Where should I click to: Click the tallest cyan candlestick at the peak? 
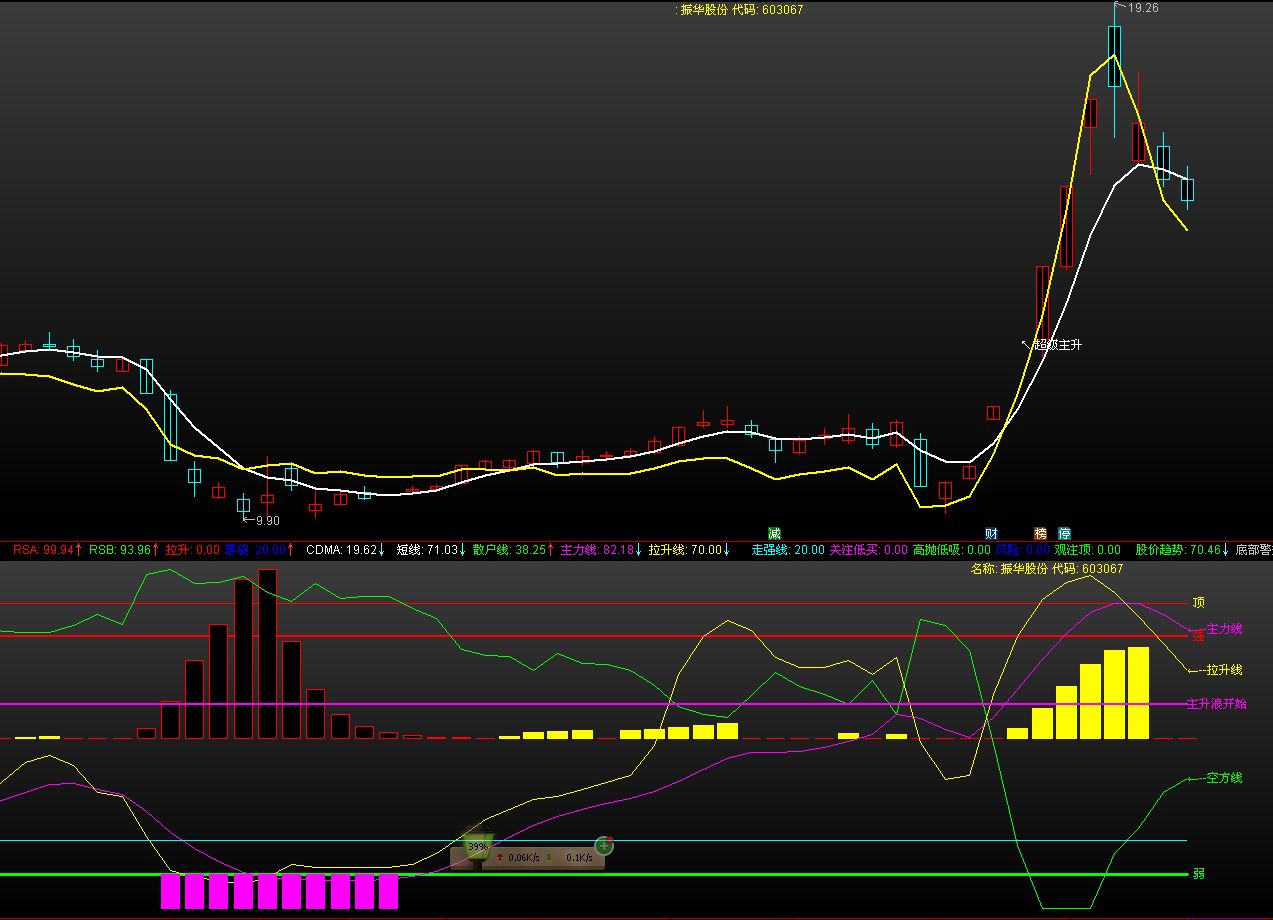coord(1114,58)
